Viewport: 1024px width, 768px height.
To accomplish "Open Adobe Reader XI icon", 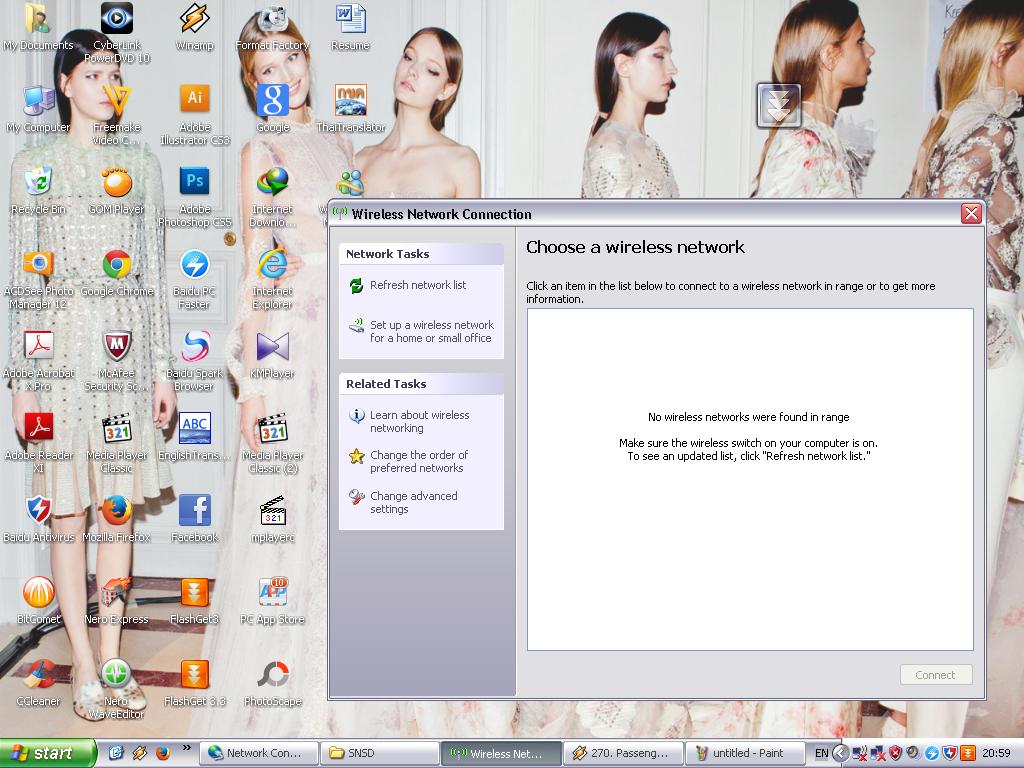I will pyautogui.click(x=38, y=443).
